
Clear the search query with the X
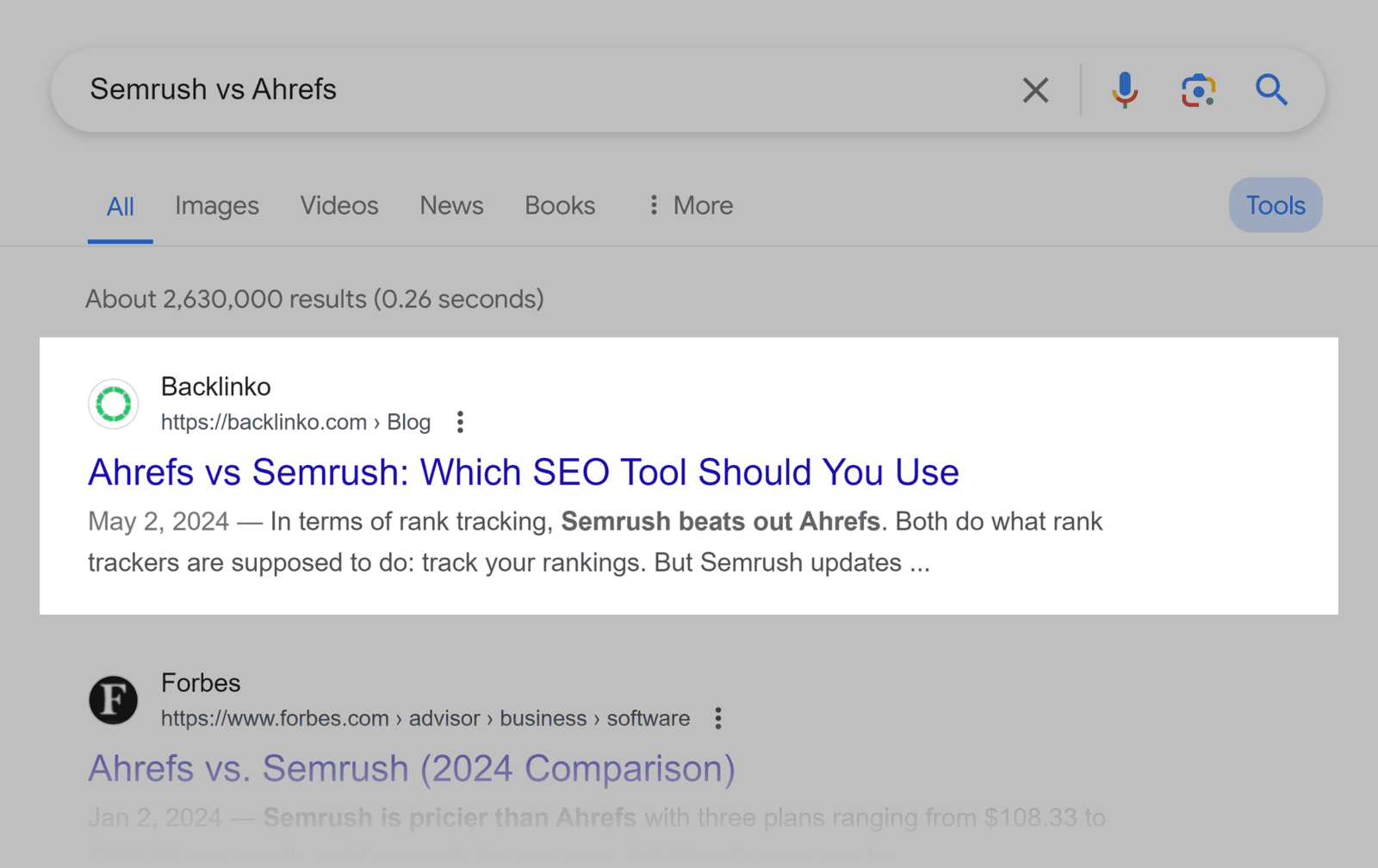tap(1035, 90)
